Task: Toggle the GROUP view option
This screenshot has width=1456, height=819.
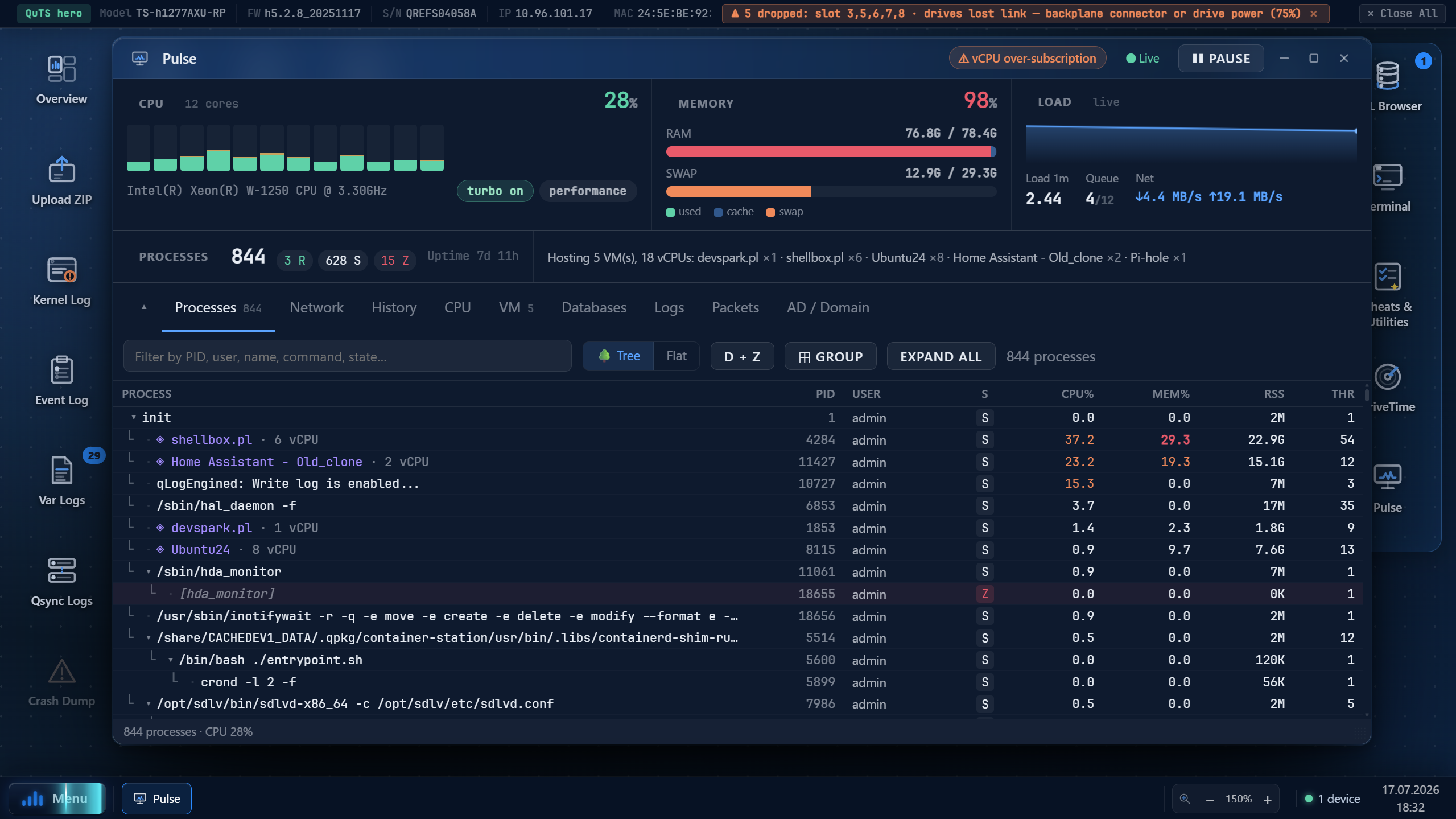Action: (831, 356)
